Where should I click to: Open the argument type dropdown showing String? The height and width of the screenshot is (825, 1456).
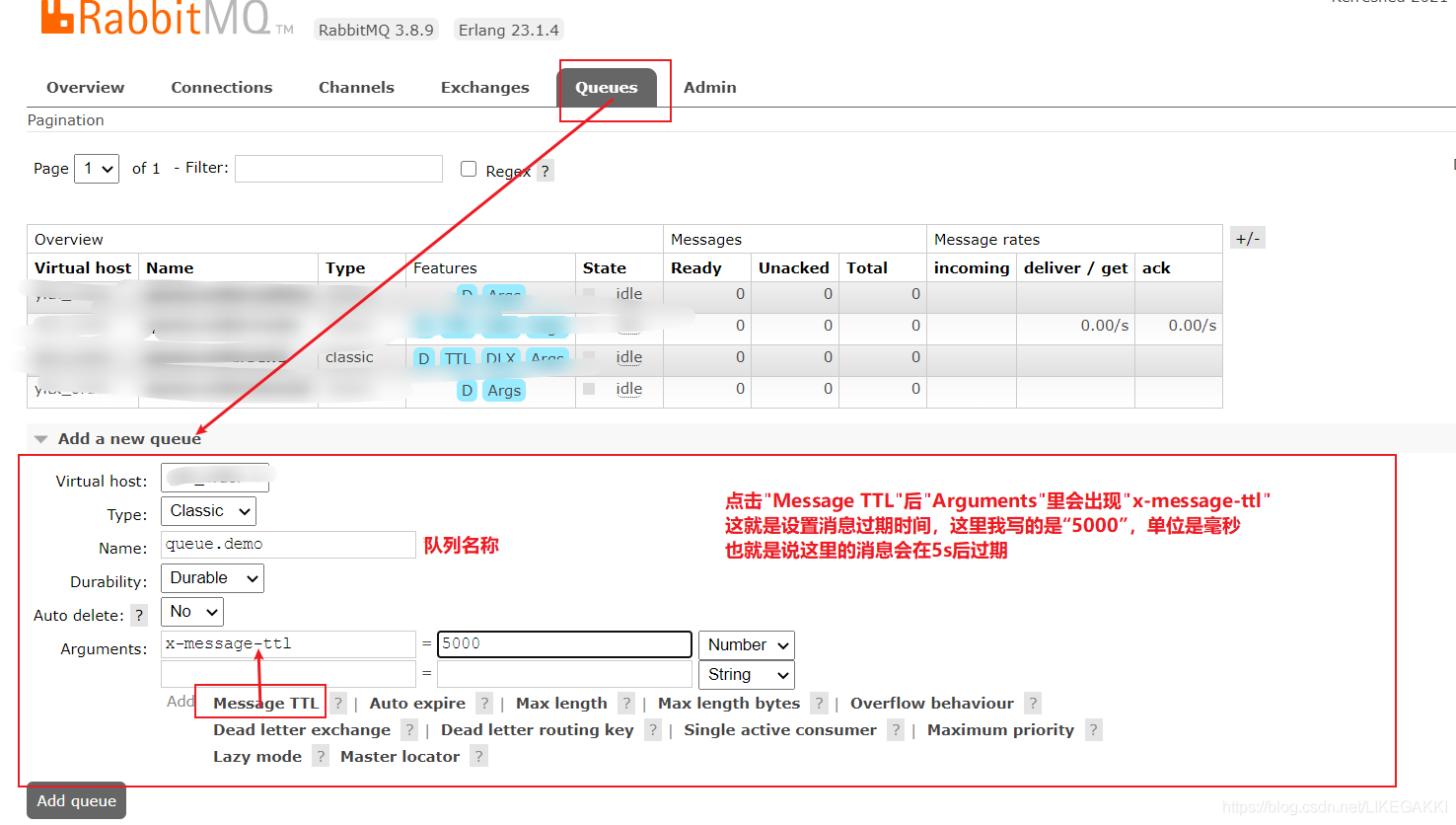coord(747,675)
